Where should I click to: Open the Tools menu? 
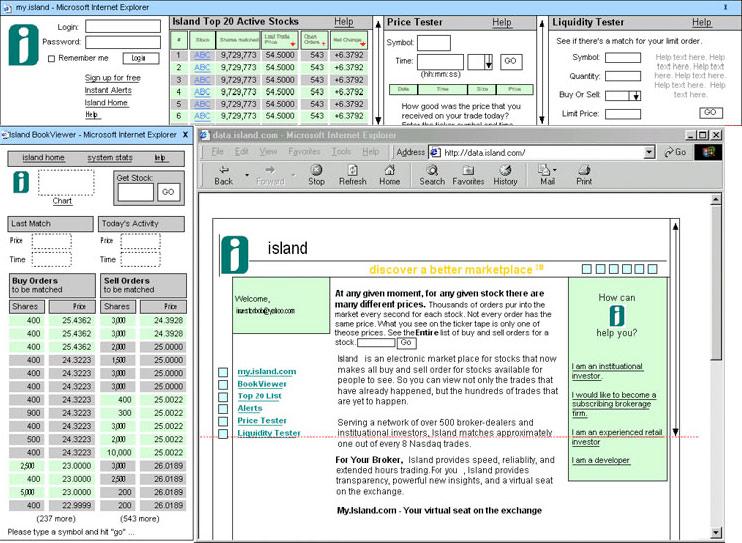(341, 151)
